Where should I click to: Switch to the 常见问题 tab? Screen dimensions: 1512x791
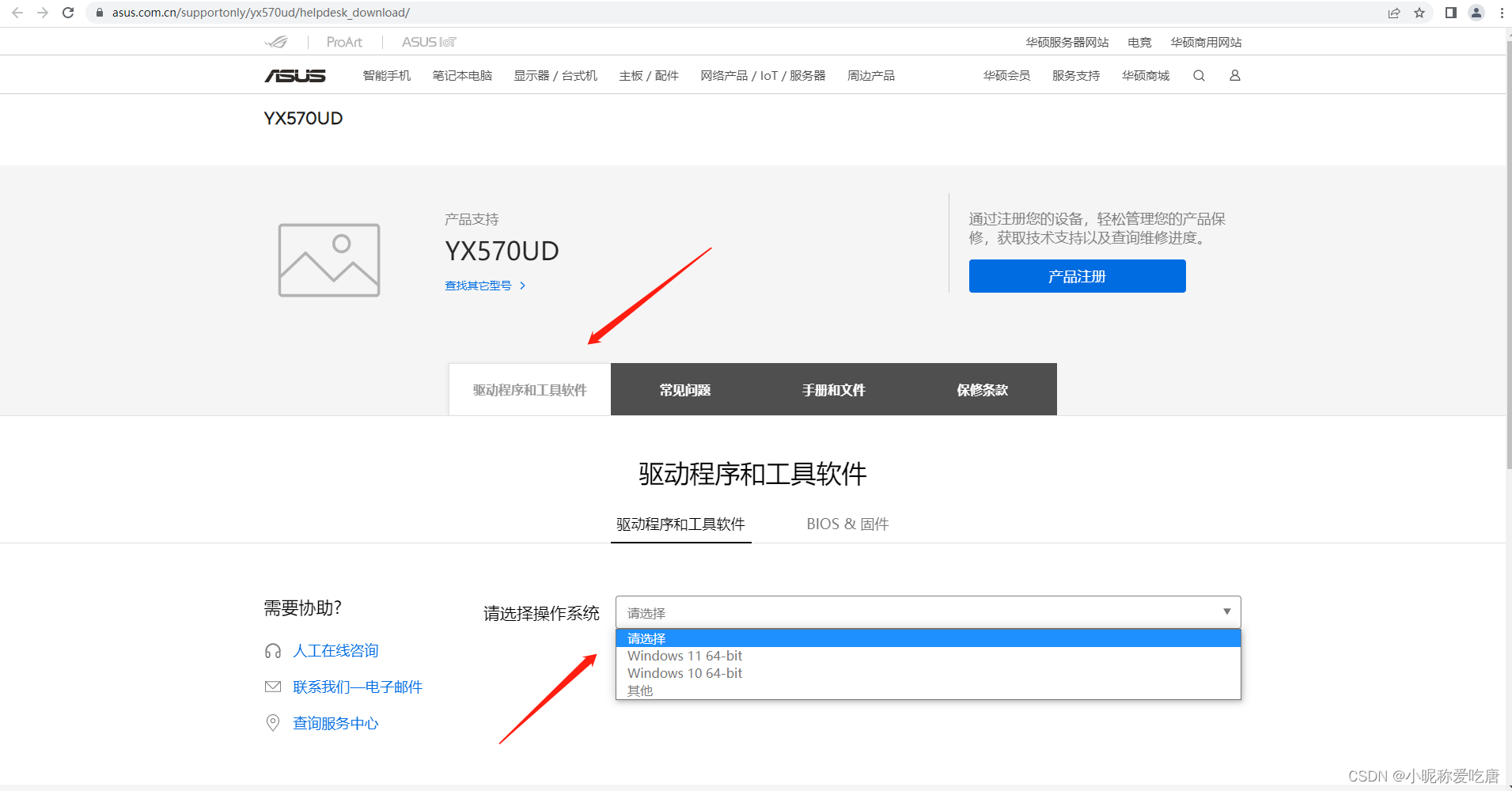pos(685,389)
